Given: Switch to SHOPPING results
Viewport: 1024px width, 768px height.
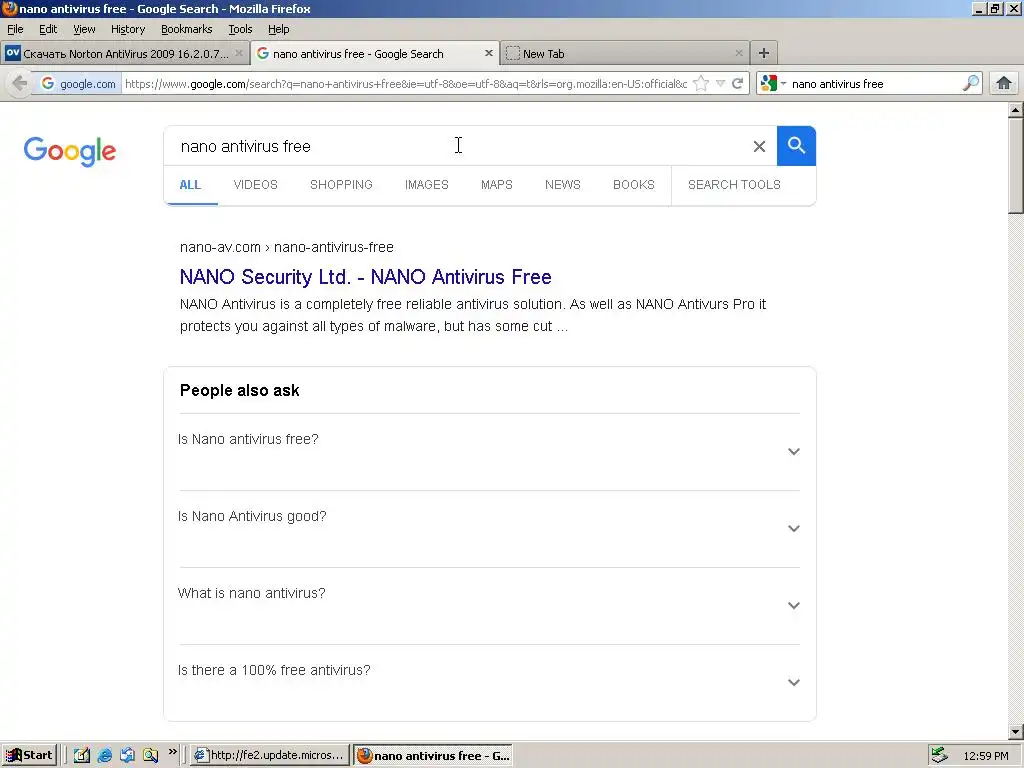Looking at the screenshot, I should (x=341, y=185).
